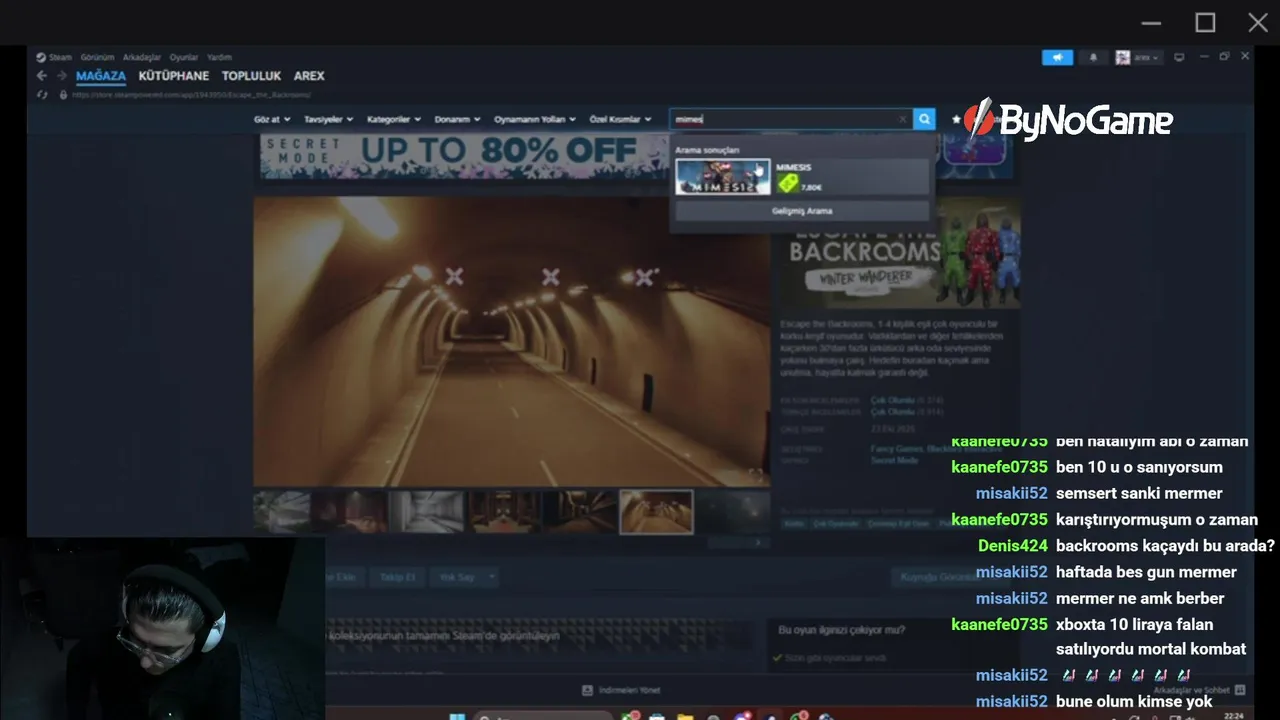Expand the Donanım menu
This screenshot has height=720, width=1280.
pos(457,119)
